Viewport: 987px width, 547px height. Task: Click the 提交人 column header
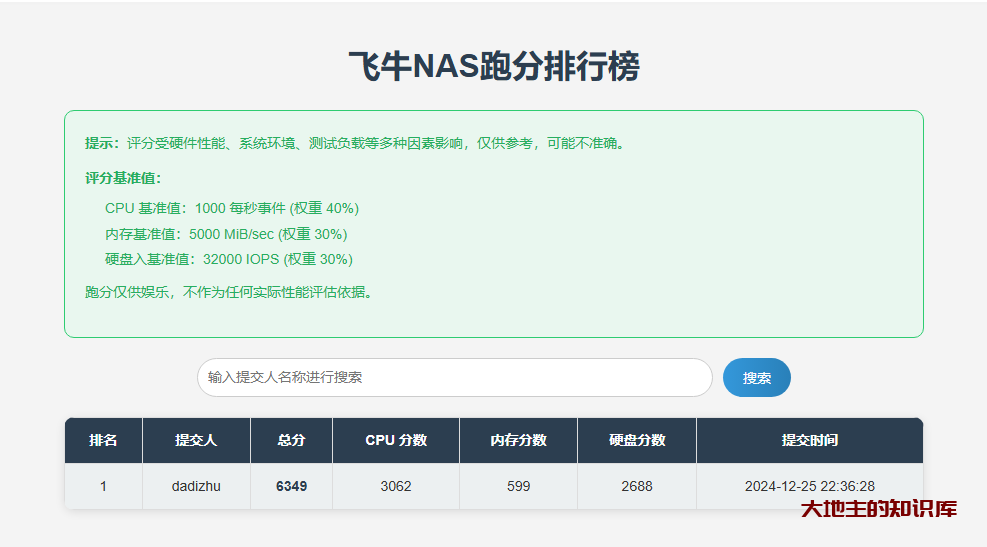196,440
